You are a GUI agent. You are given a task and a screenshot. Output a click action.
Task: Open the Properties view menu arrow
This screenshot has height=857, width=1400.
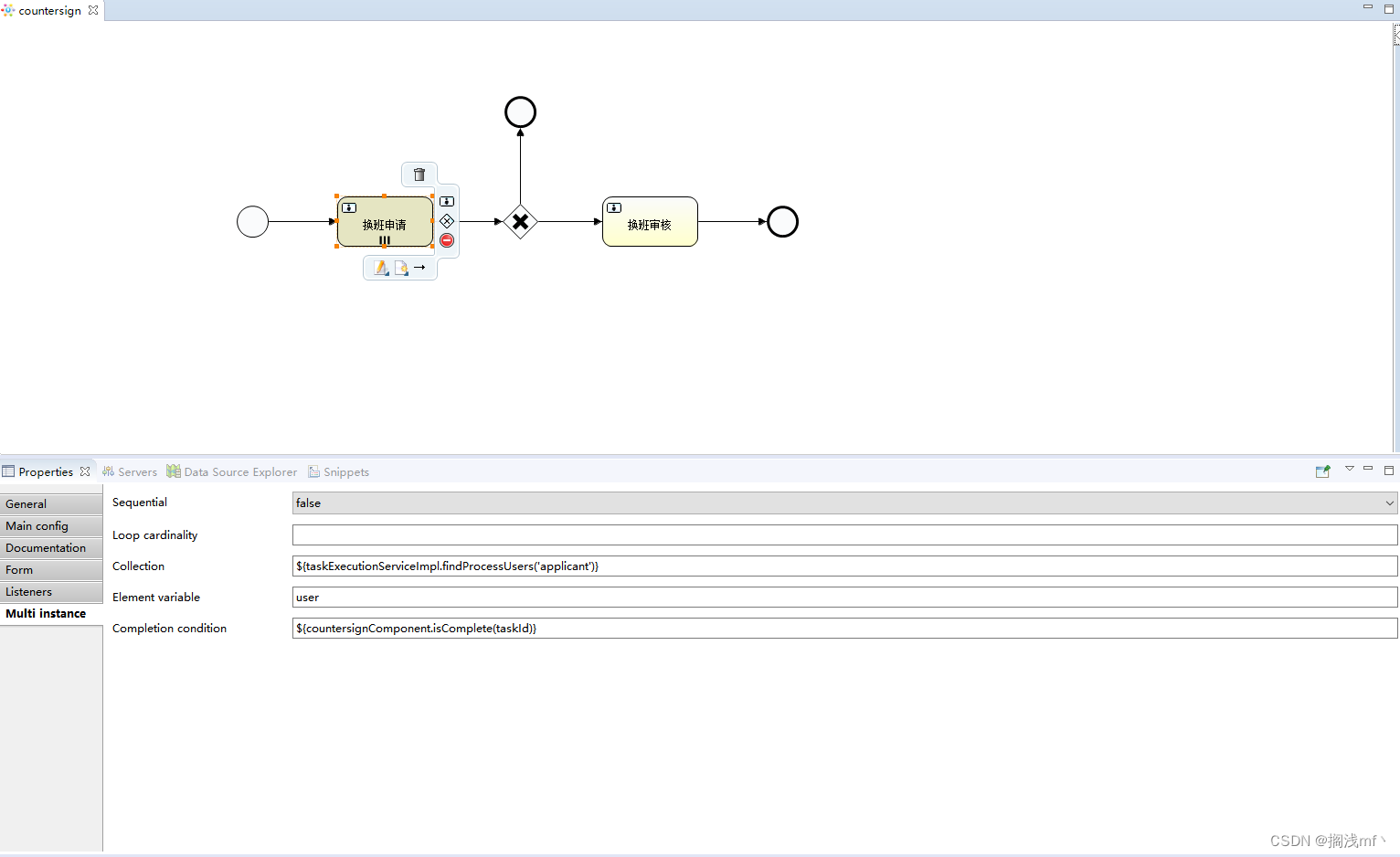click(x=1349, y=469)
